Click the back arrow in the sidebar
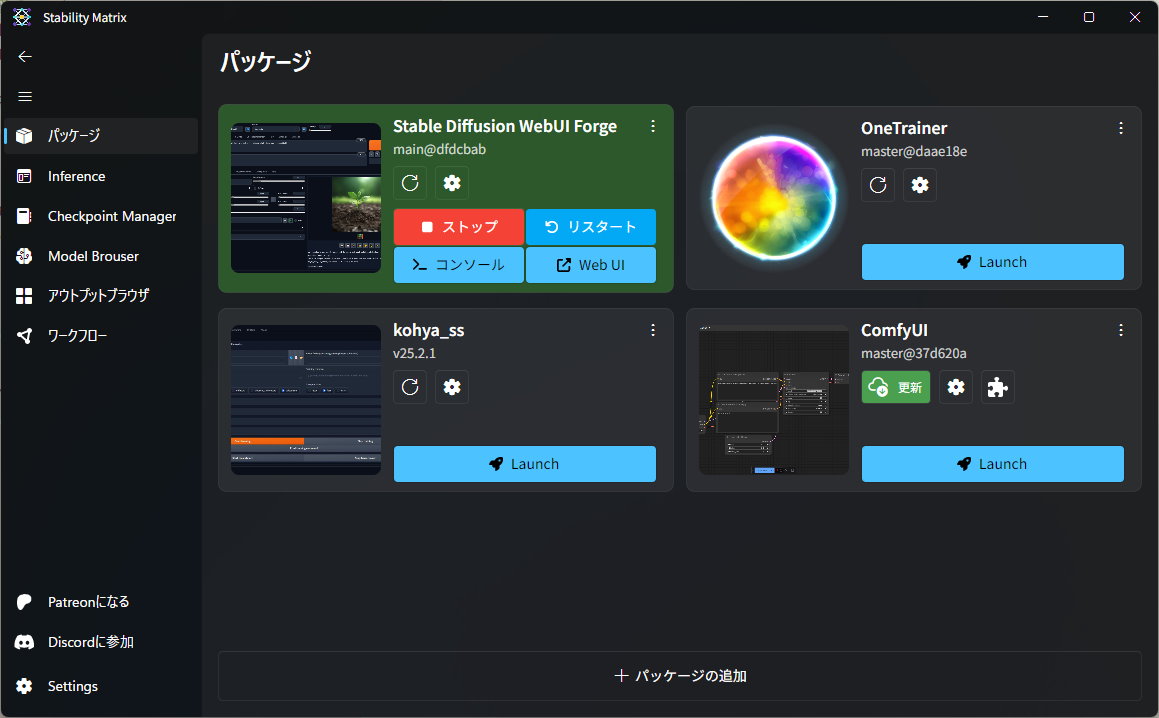 [x=25, y=57]
